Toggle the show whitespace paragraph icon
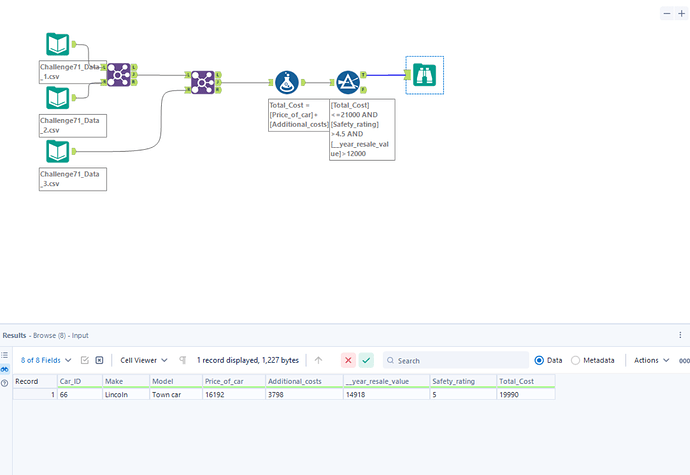The height and width of the screenshot is (475, 690). [x=183, y=360]
